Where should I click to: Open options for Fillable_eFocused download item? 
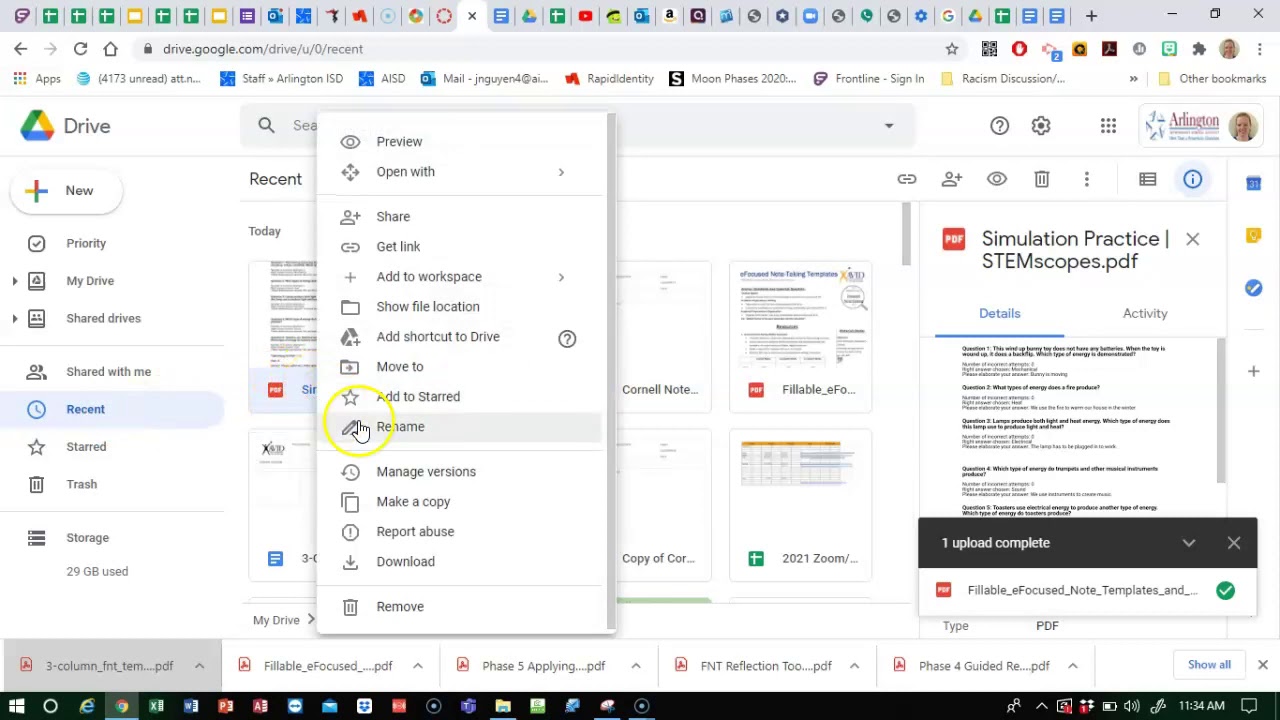417,666
